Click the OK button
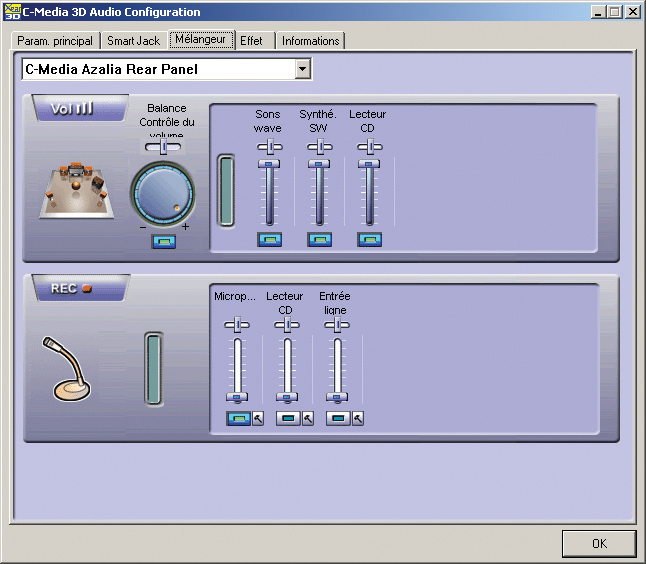This screenshot has width=646, height=564. [x=599, y=543]
